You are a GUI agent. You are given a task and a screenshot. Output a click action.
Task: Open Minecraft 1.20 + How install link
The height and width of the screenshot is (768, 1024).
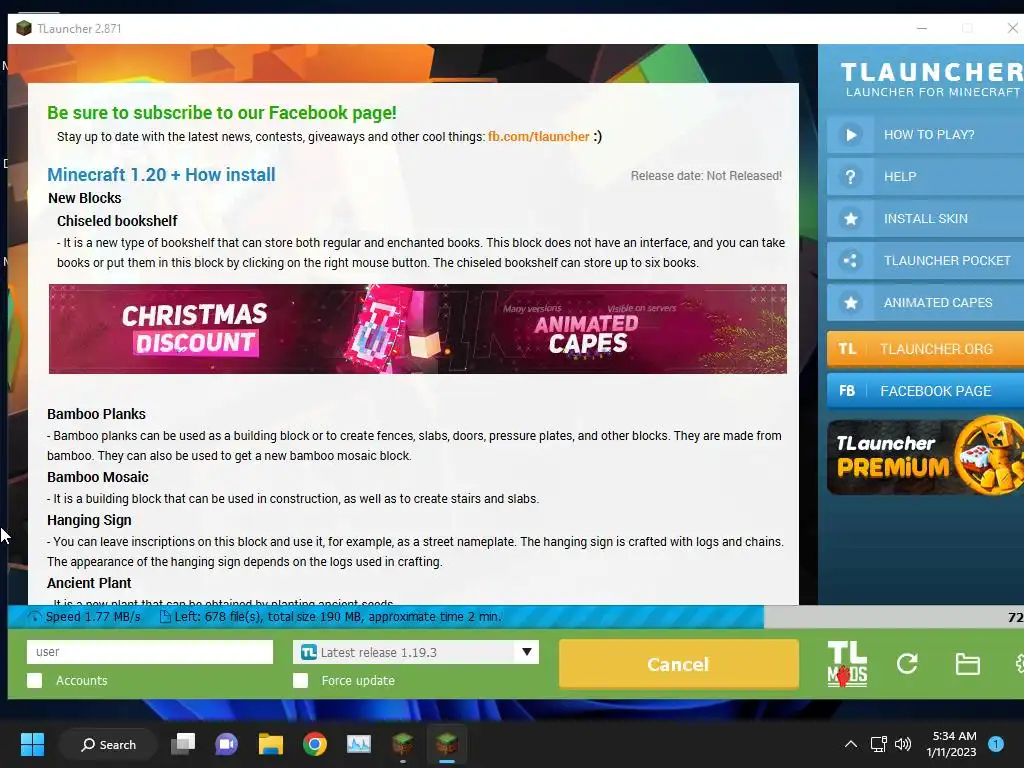click(161, 175)
